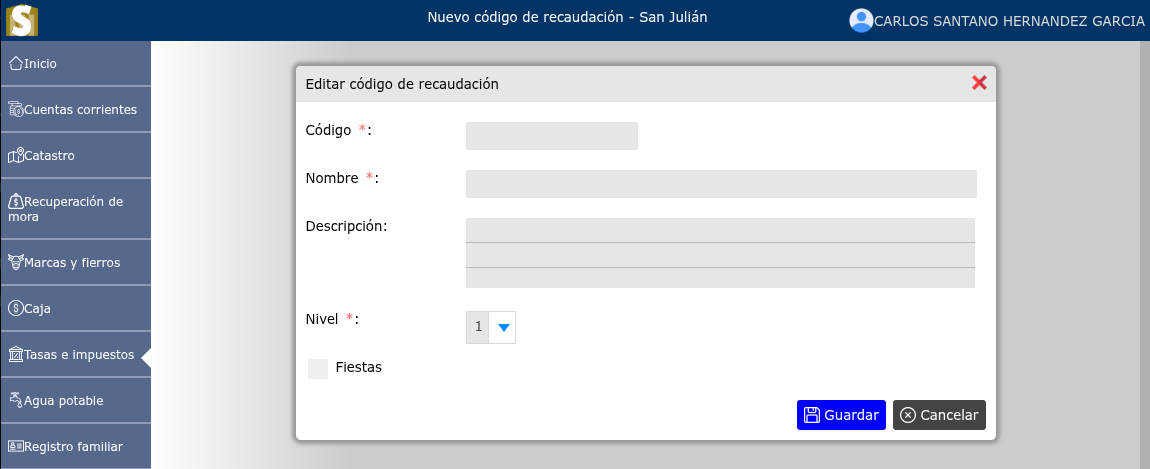Viewport: 1150px width, 469px height.
Task: Focus the Código input field
Action: [552, 136]
